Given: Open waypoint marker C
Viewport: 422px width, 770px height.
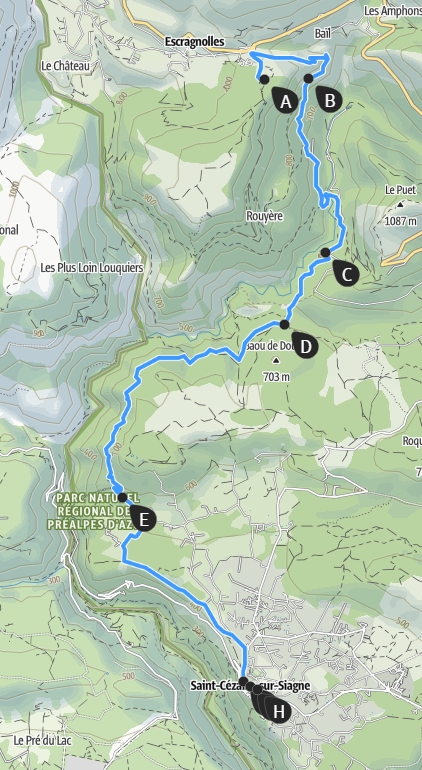Looking at the screenshot, I should [346, 274].
